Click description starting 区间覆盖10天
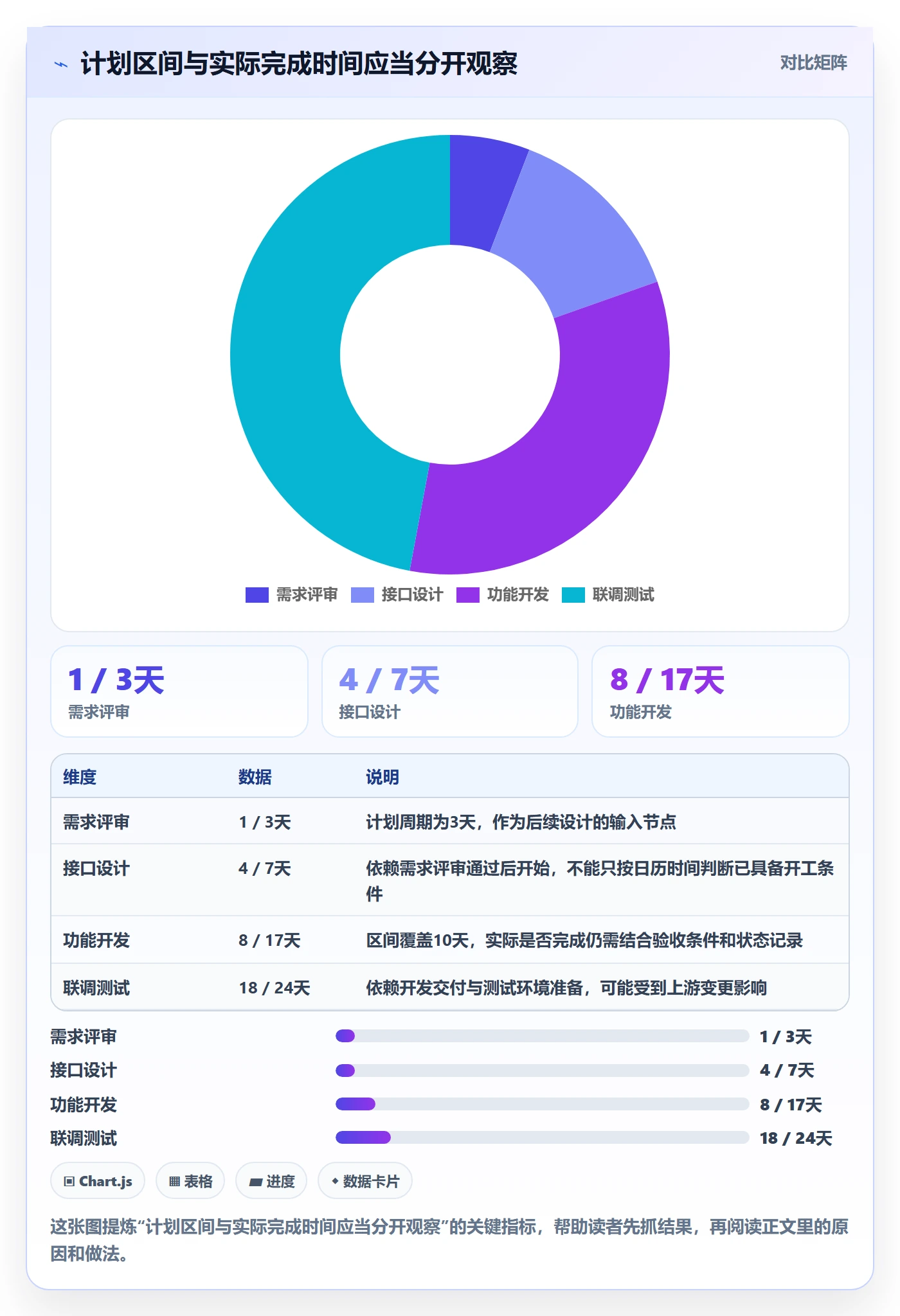 tap(584, 941)
